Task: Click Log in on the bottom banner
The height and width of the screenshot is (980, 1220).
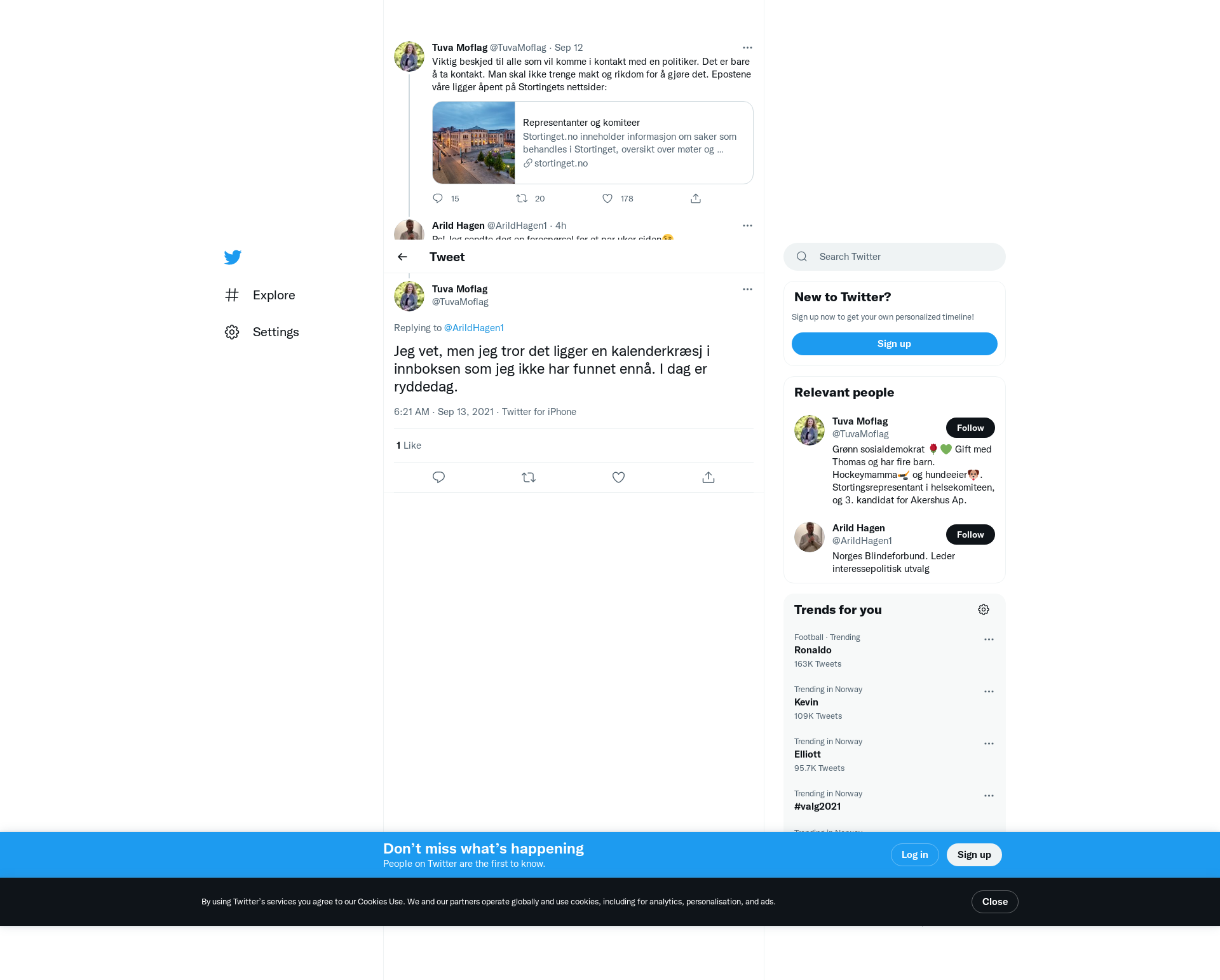Action: (x=914, y=855)
